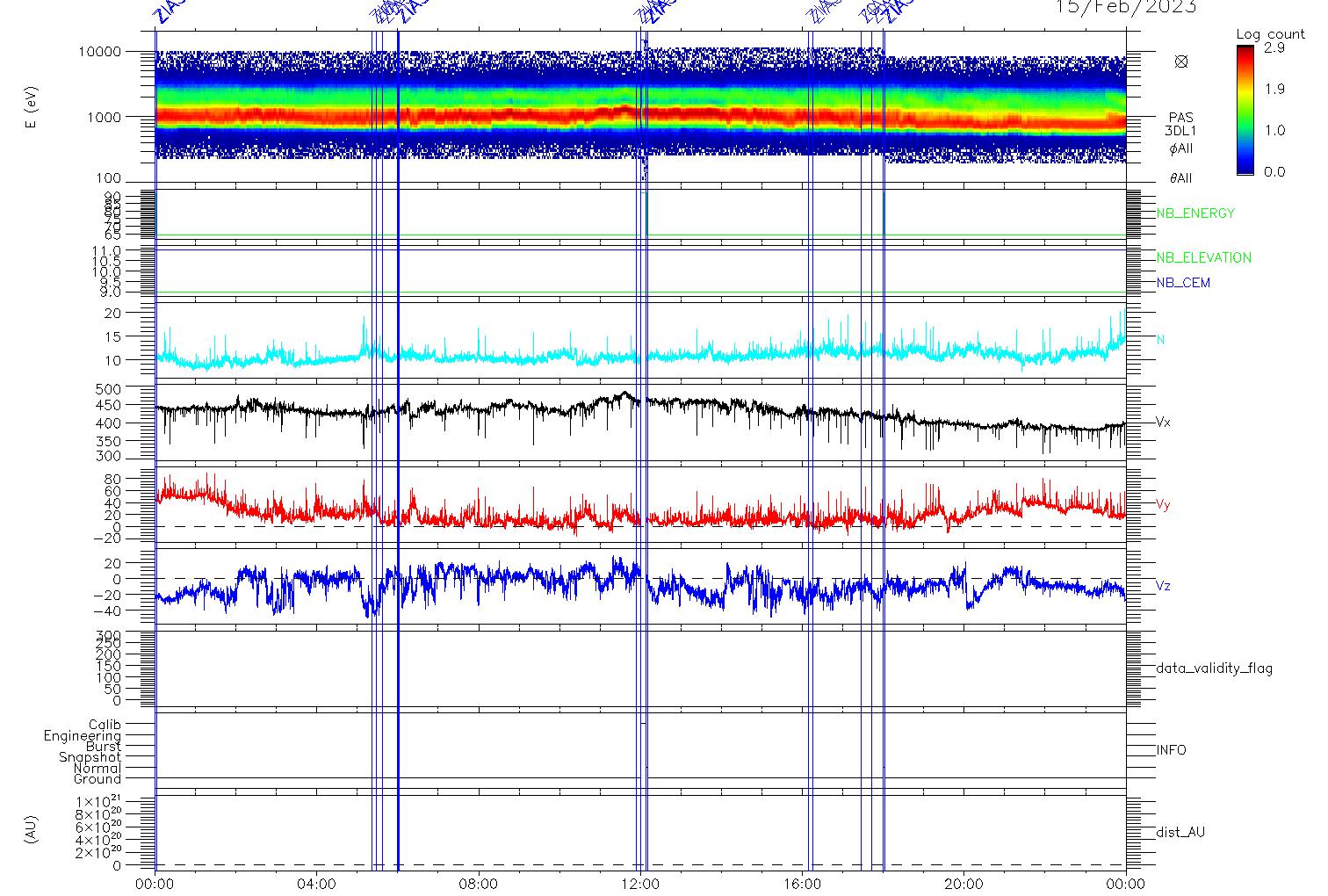Select the INFO panel label
This screenshot has height=896, width=1328.
point(1171,750)
